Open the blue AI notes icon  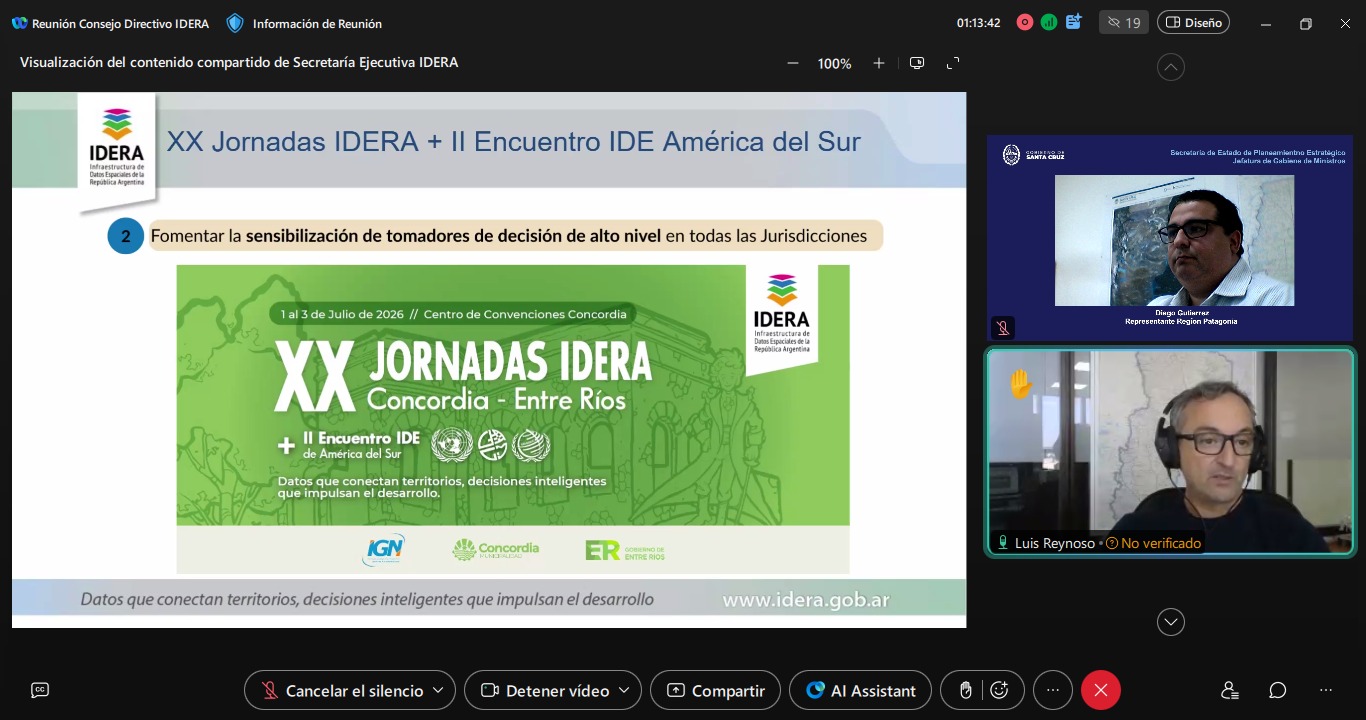click(1074, 22)
